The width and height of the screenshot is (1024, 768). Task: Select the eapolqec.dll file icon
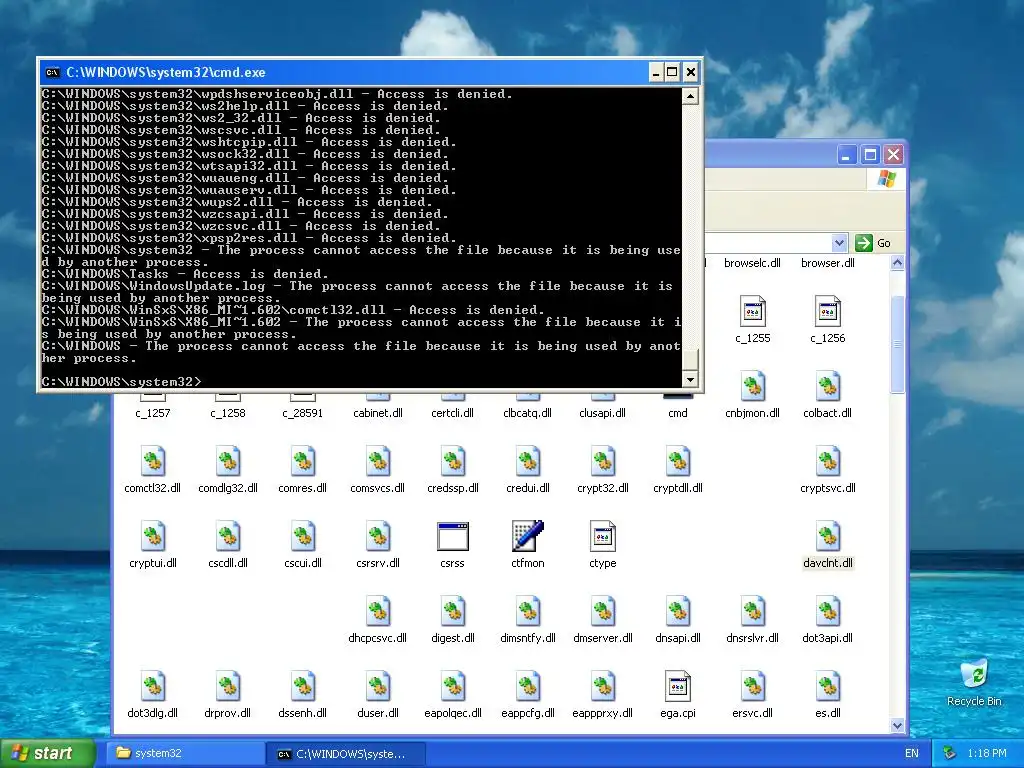tap(453, 686)
